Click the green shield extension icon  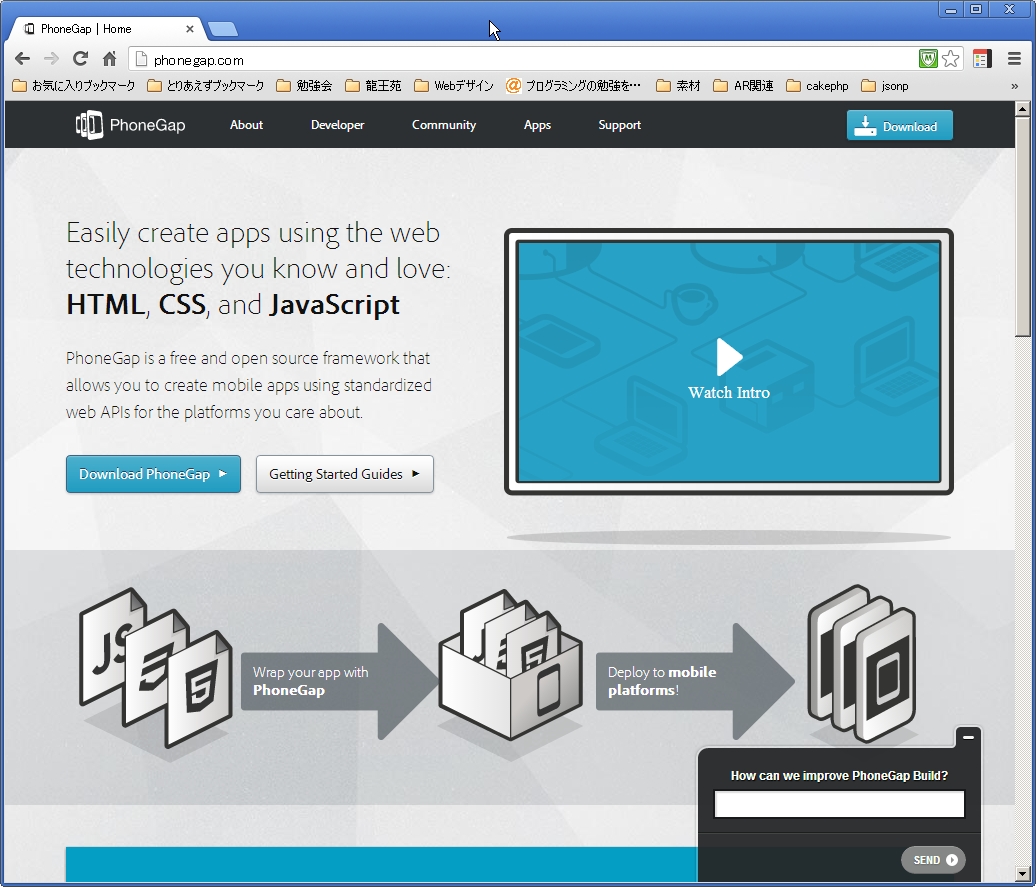point(928,59)
